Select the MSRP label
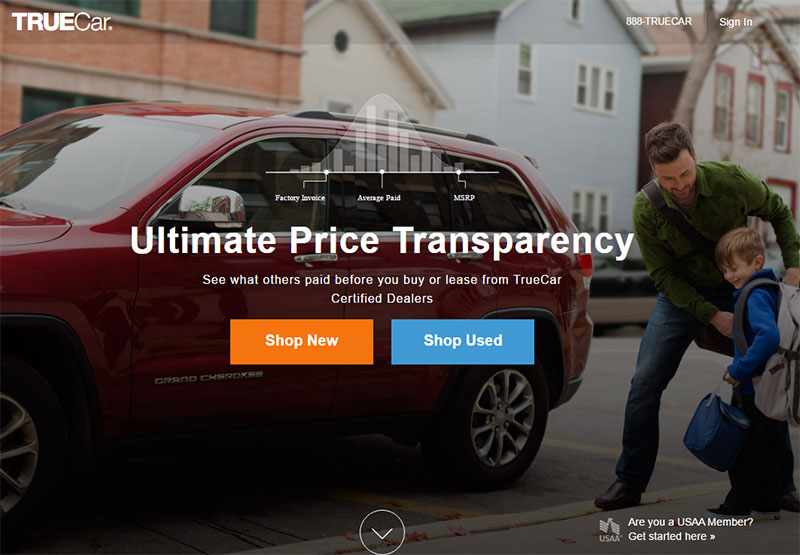 tap(464, 198)
